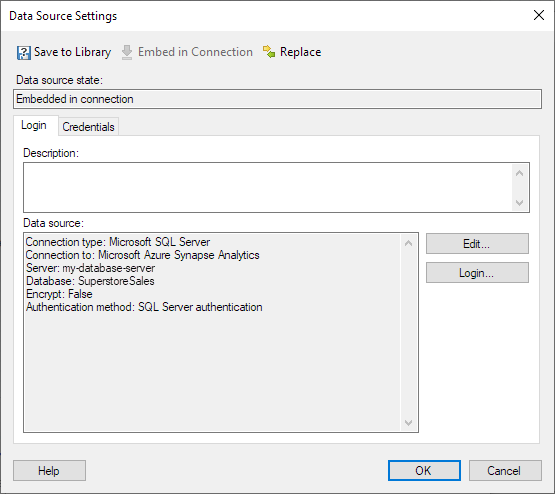Click the Embed in Connection text
The image size is (555, 494).
195,52
